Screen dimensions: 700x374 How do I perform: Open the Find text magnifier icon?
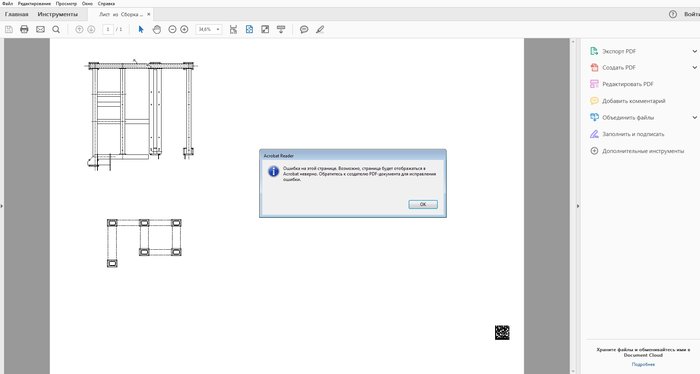click(56, 29)
